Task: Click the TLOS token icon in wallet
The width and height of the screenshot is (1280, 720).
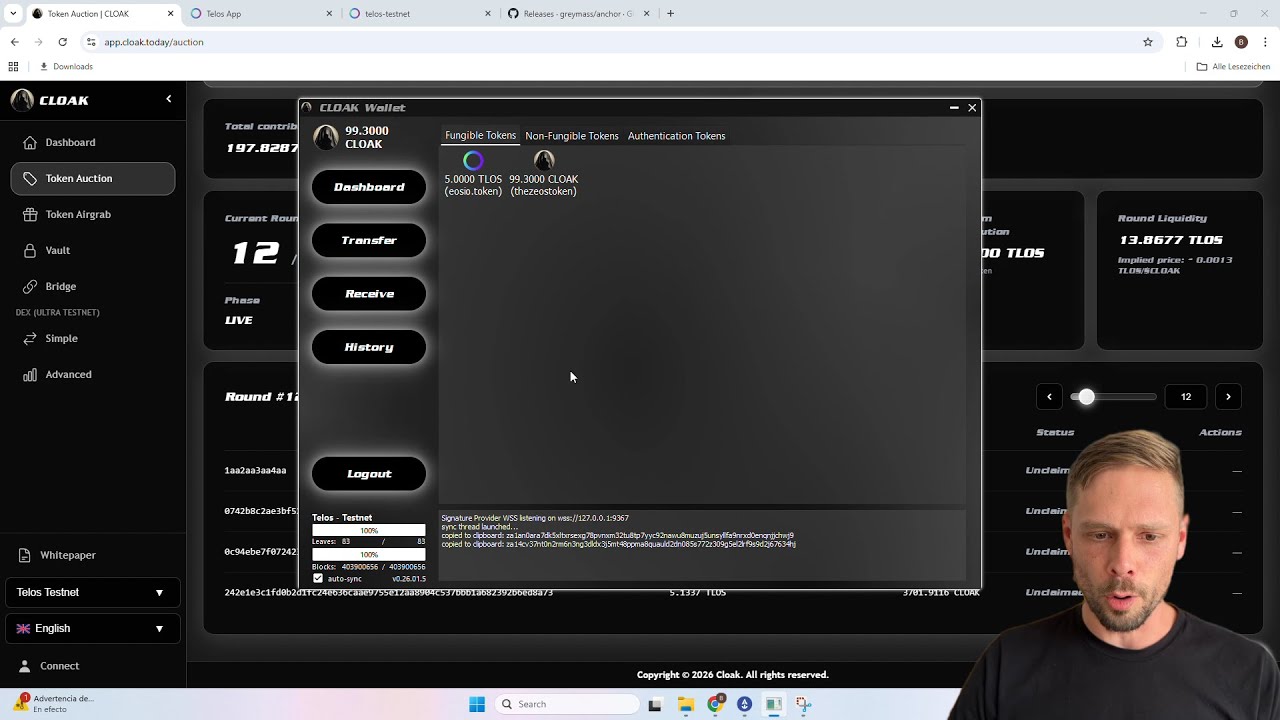Action: pyautogui.click(x=473, y=160)
